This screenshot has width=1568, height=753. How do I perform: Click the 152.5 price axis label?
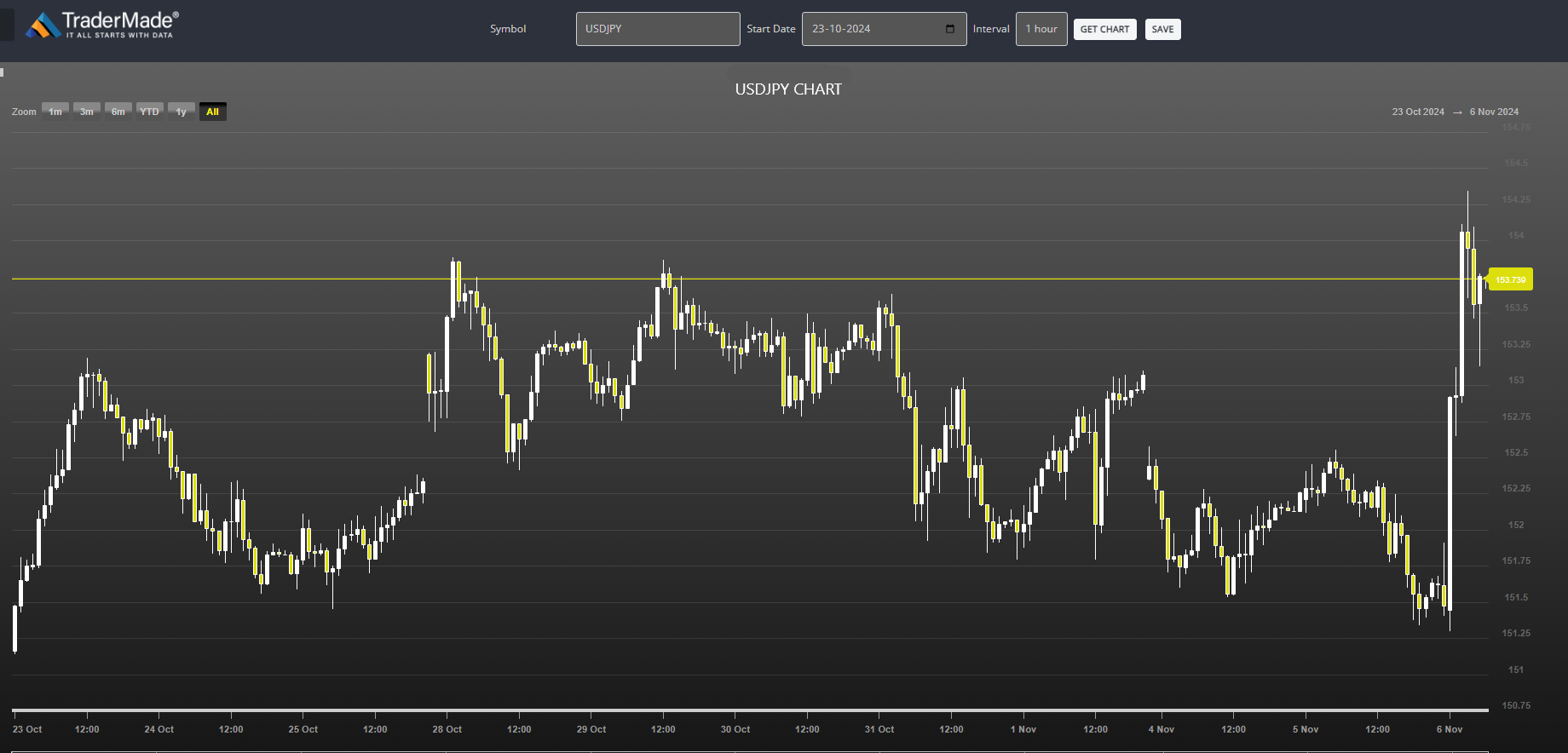click(1516, 452)
